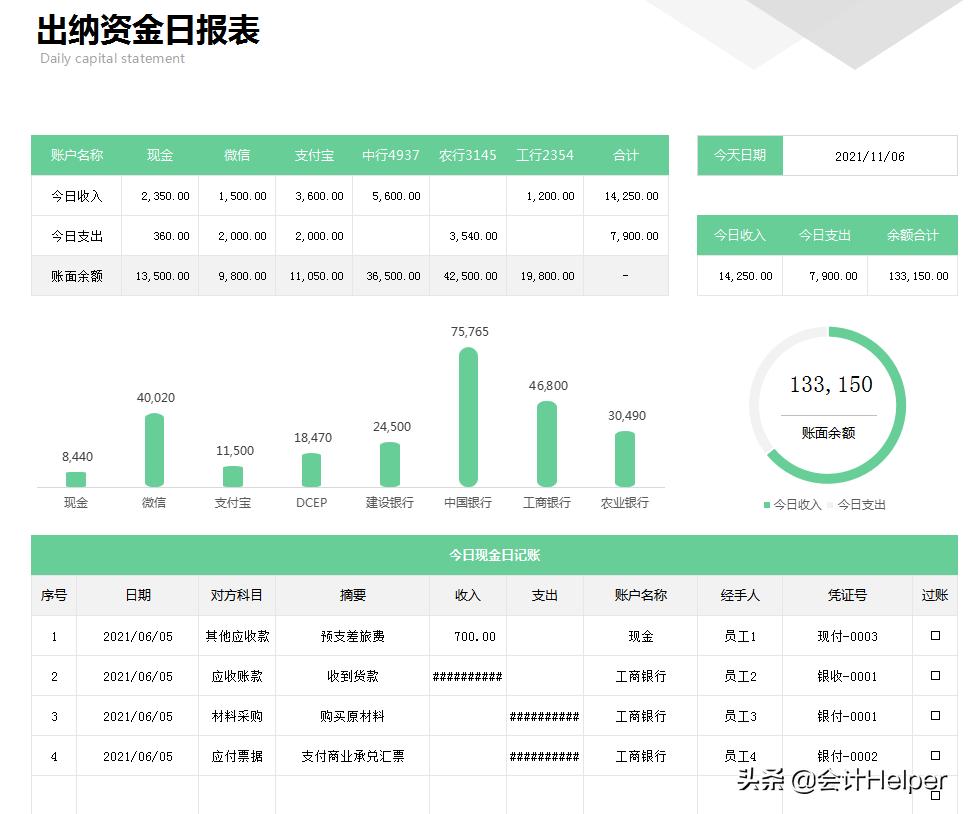
Task: Select the 今天日期 label cell
Action: (x=739, y=155)
